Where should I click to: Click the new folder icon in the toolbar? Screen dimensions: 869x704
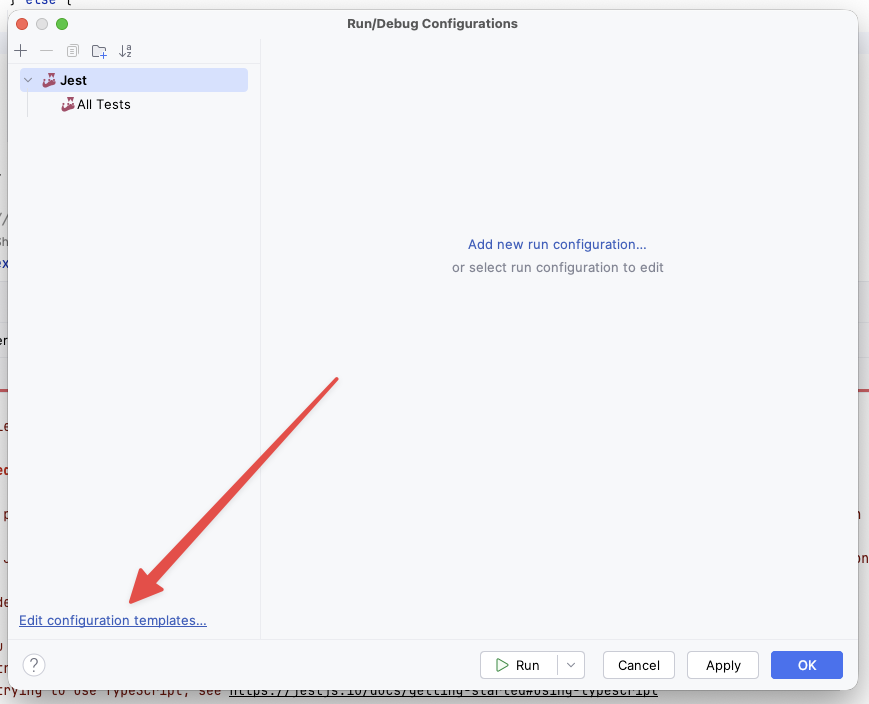[98, 51]
